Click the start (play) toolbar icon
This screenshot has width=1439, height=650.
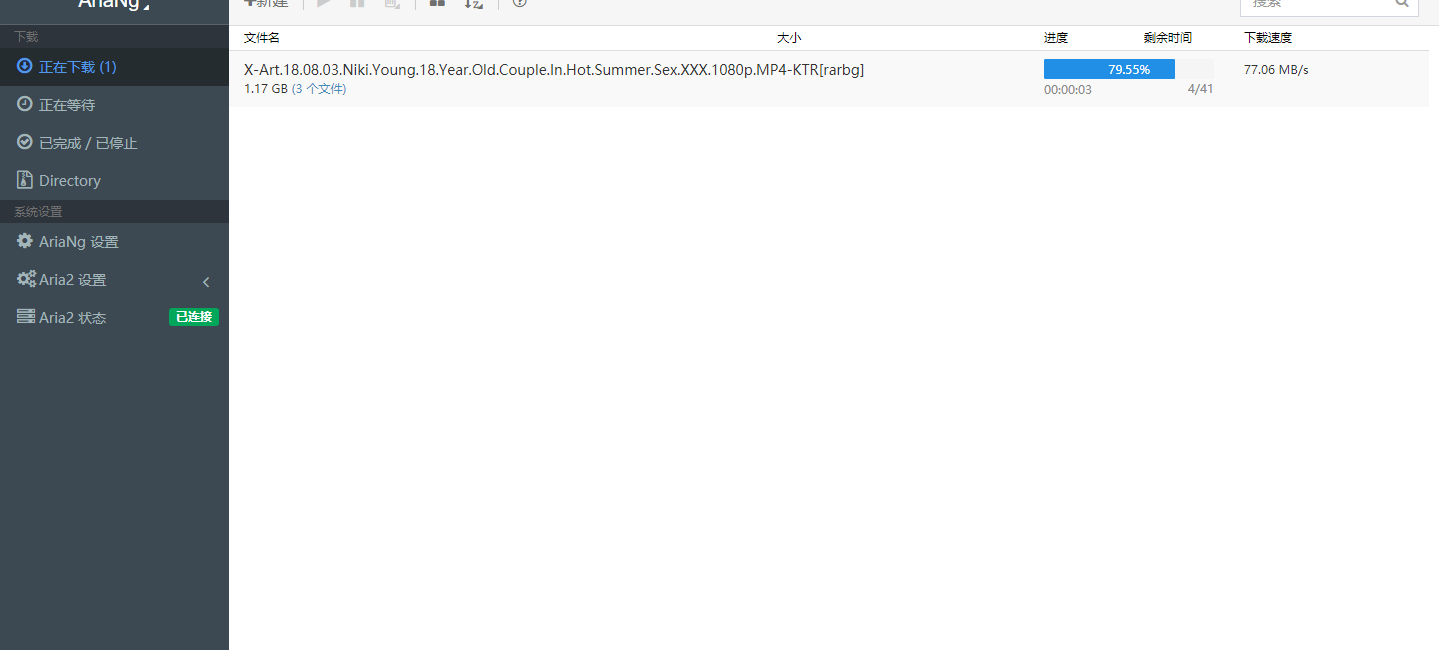click(324, 3)
